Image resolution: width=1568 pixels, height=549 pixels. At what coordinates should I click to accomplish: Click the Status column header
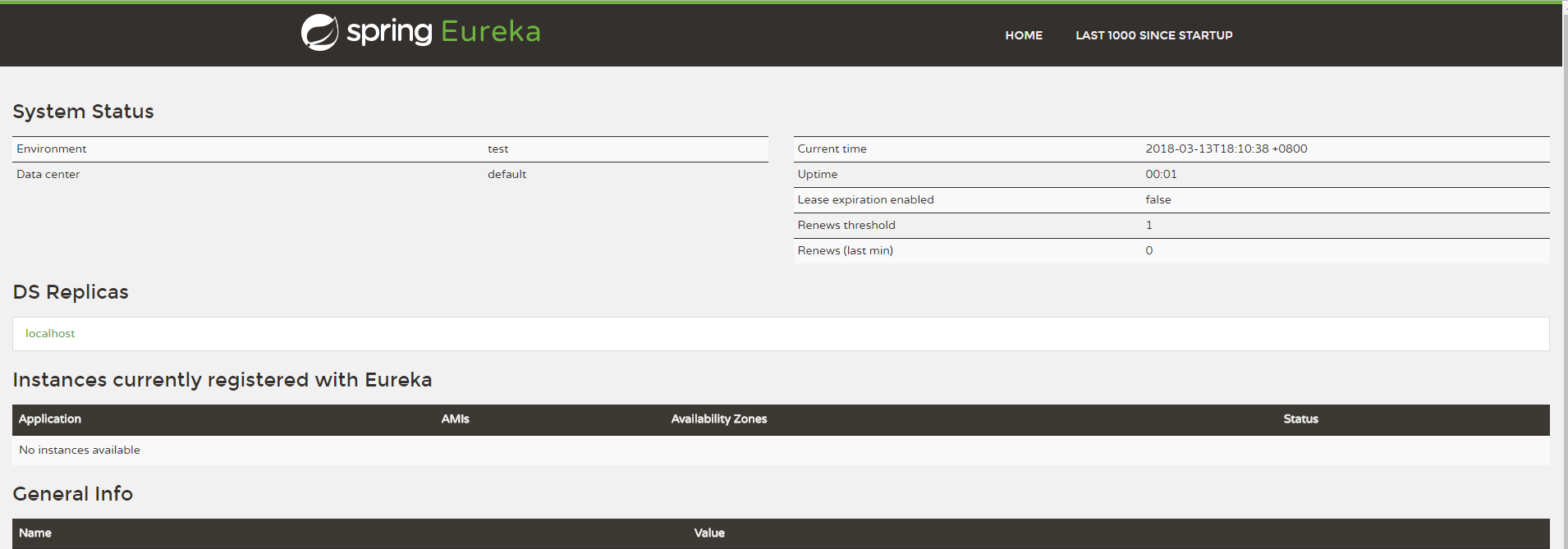pos(1301,419)
